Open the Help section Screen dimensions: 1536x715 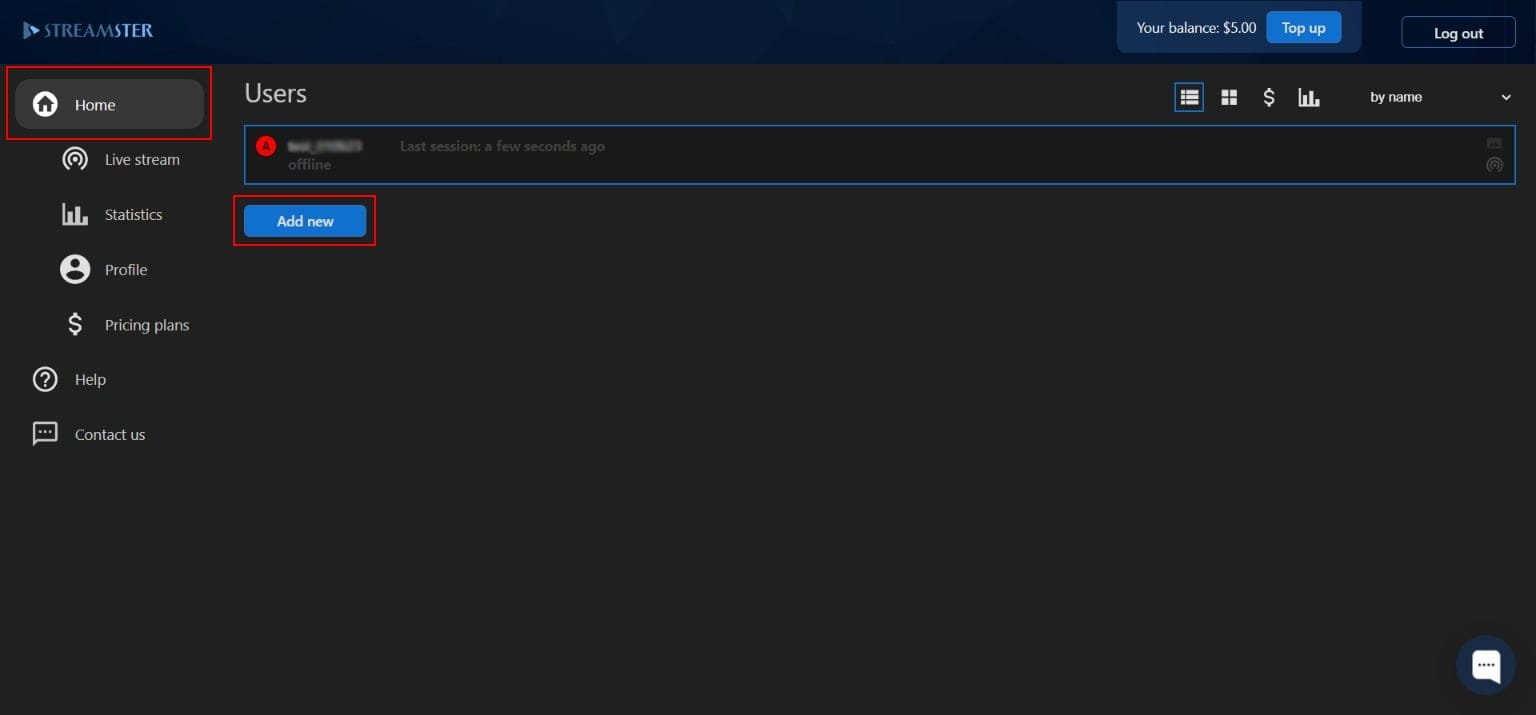(x=89, y=379)
